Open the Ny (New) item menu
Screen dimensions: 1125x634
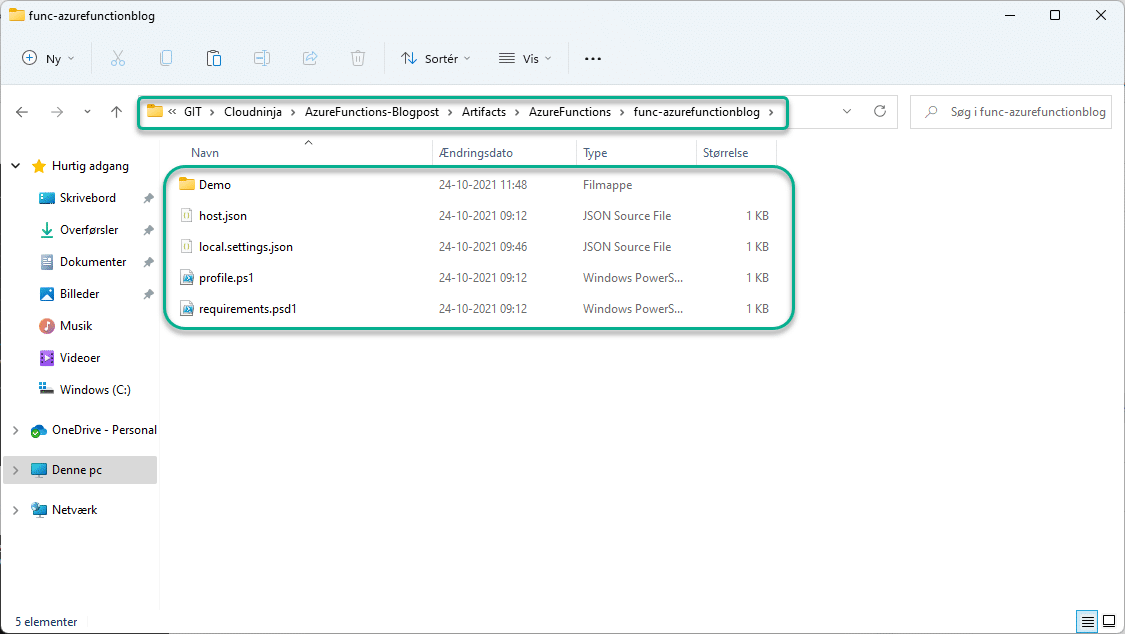tap(48, 58)
